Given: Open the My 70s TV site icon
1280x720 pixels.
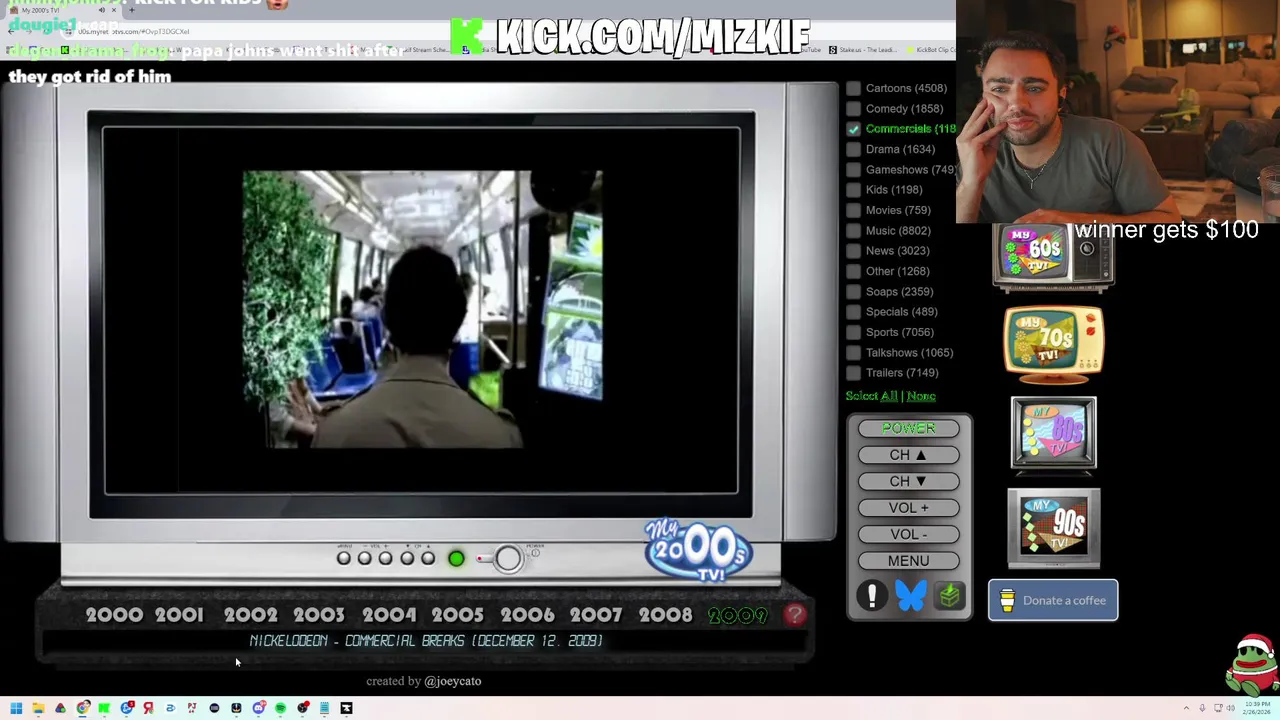Looking at the screenshot, I should [1054, 345].
